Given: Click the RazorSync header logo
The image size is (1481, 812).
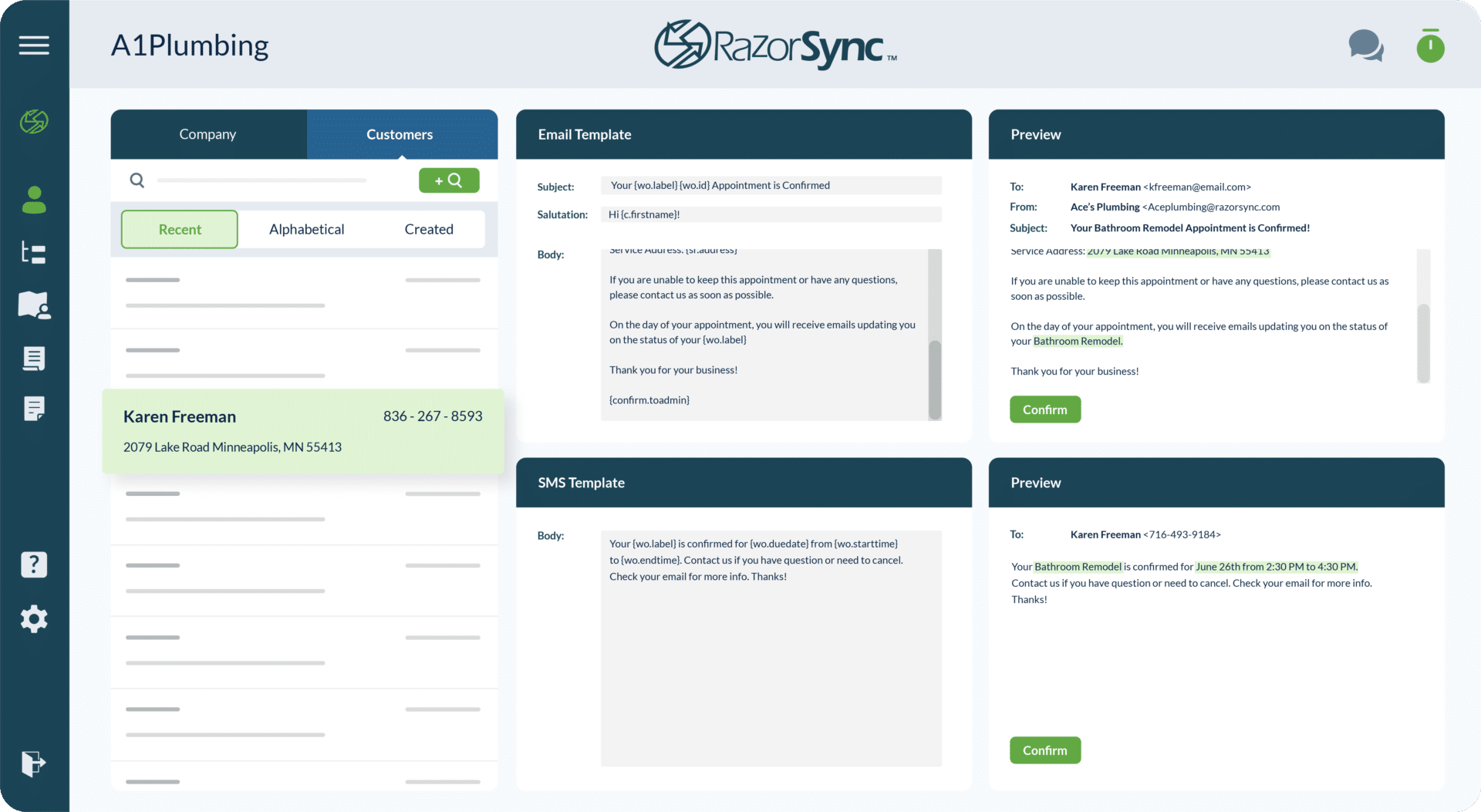Looking at the screenshot, I should (775, 45).
